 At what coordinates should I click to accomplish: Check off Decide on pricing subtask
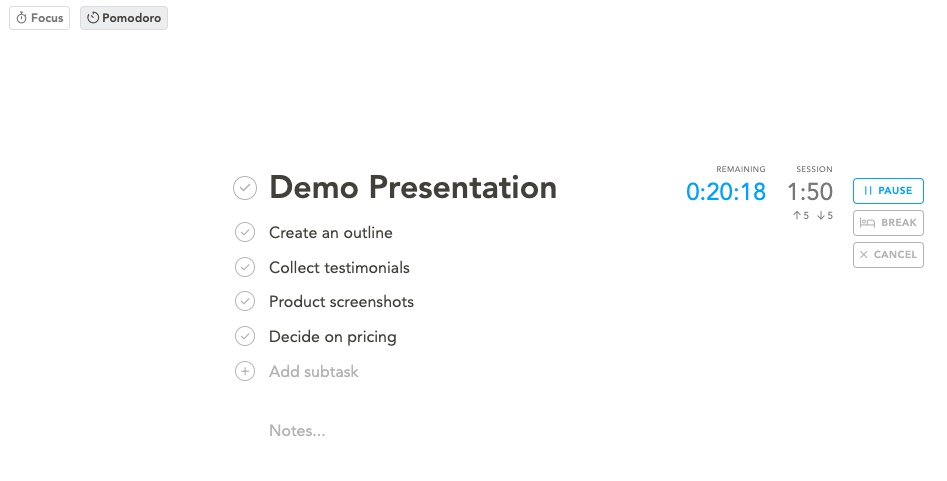coord(245,336)
